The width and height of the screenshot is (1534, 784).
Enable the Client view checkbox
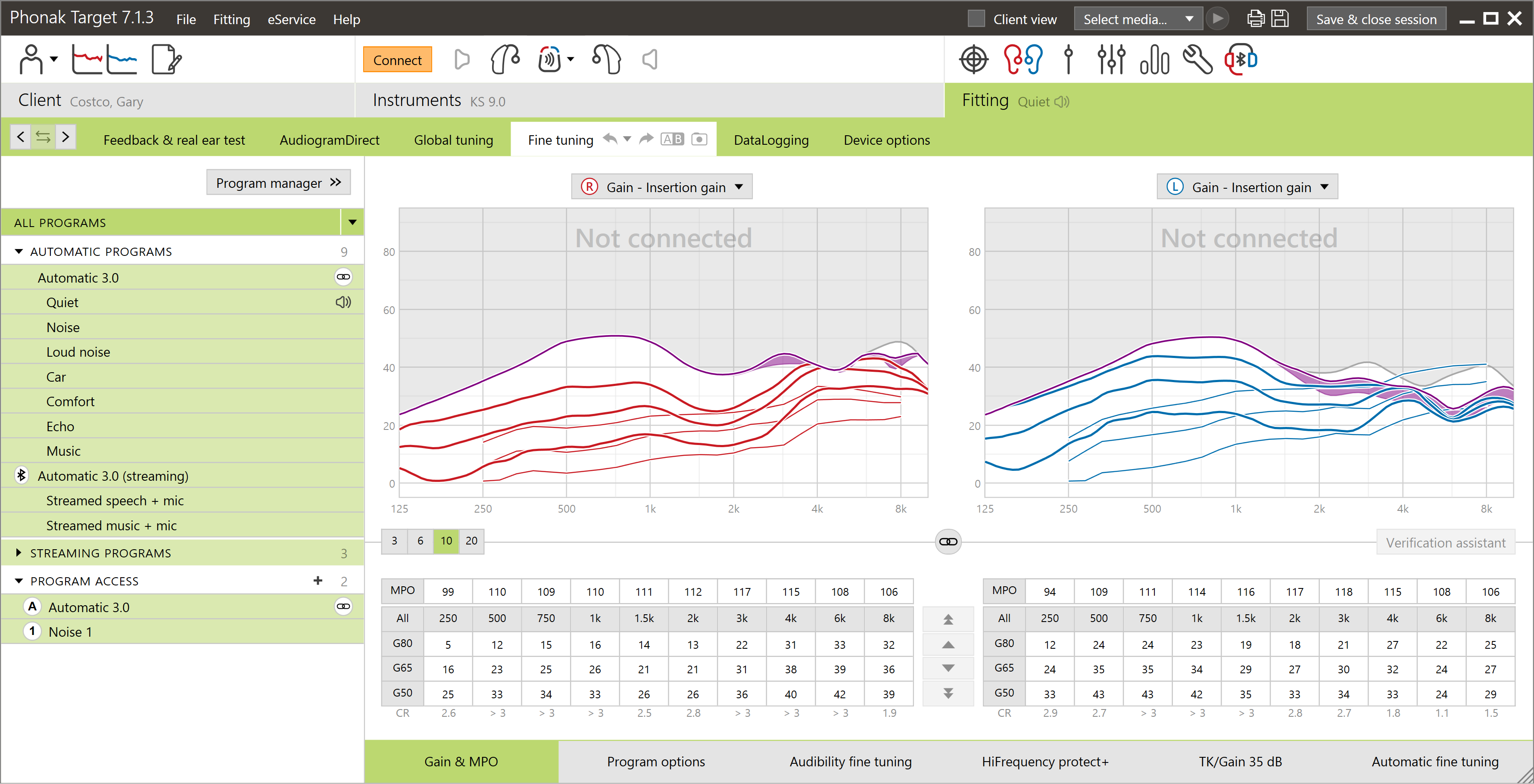coord(976,19)
